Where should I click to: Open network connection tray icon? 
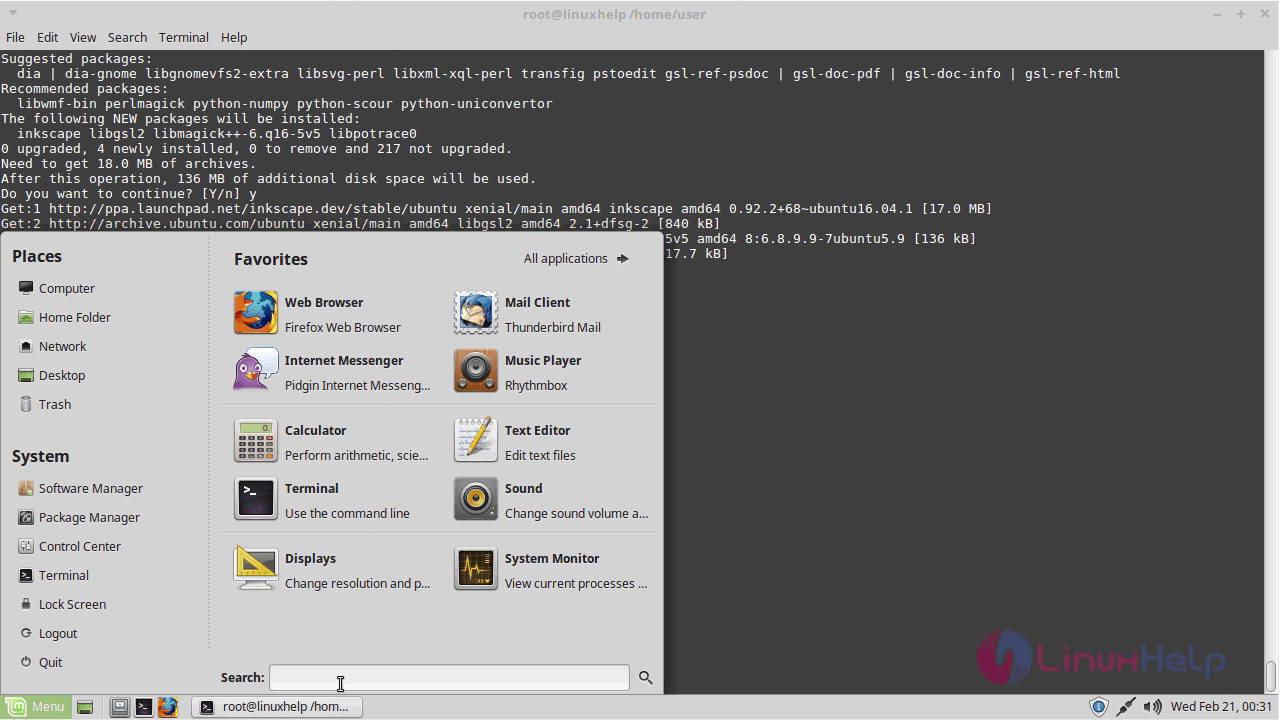[1126, 707]
